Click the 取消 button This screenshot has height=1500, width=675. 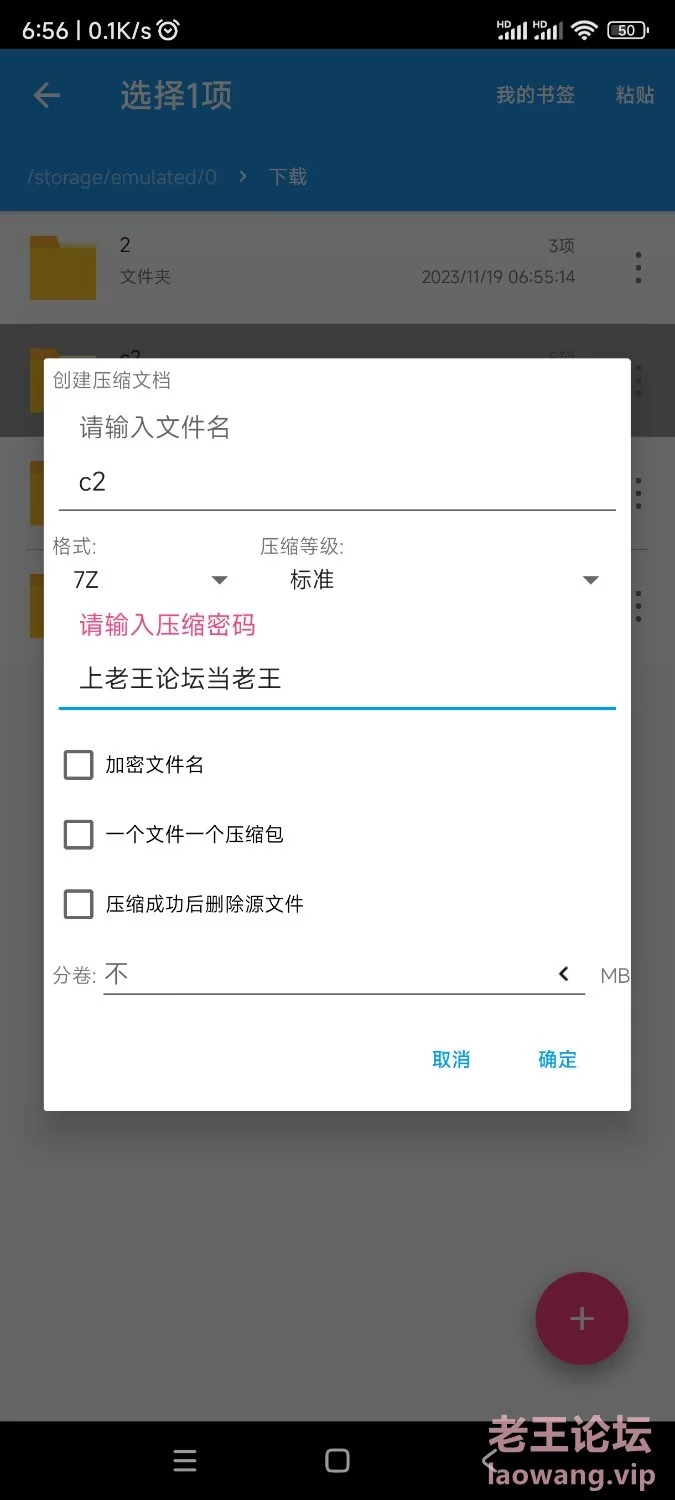pos(451,1059)
